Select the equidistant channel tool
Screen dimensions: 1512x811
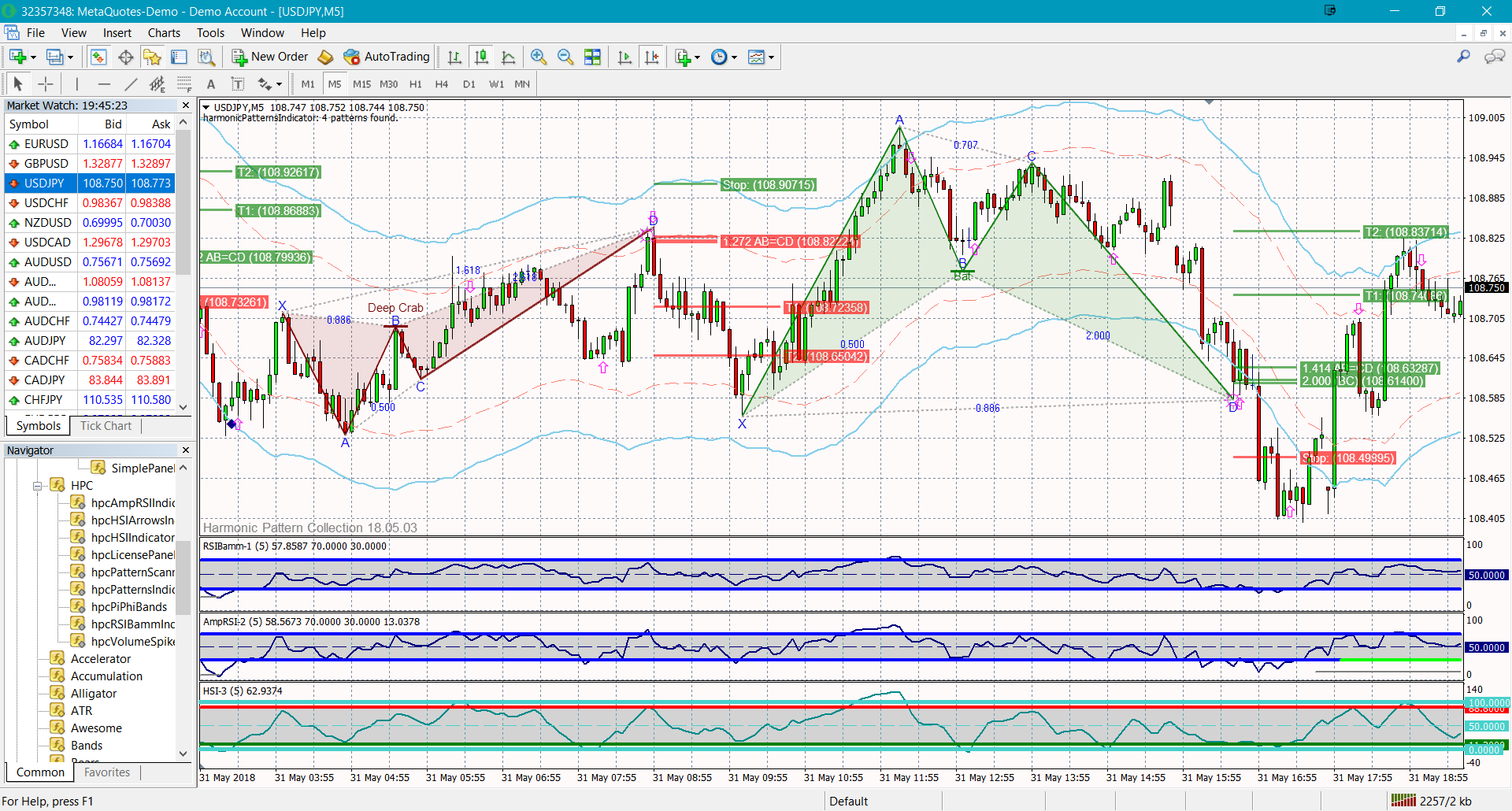tap(157, 83)
